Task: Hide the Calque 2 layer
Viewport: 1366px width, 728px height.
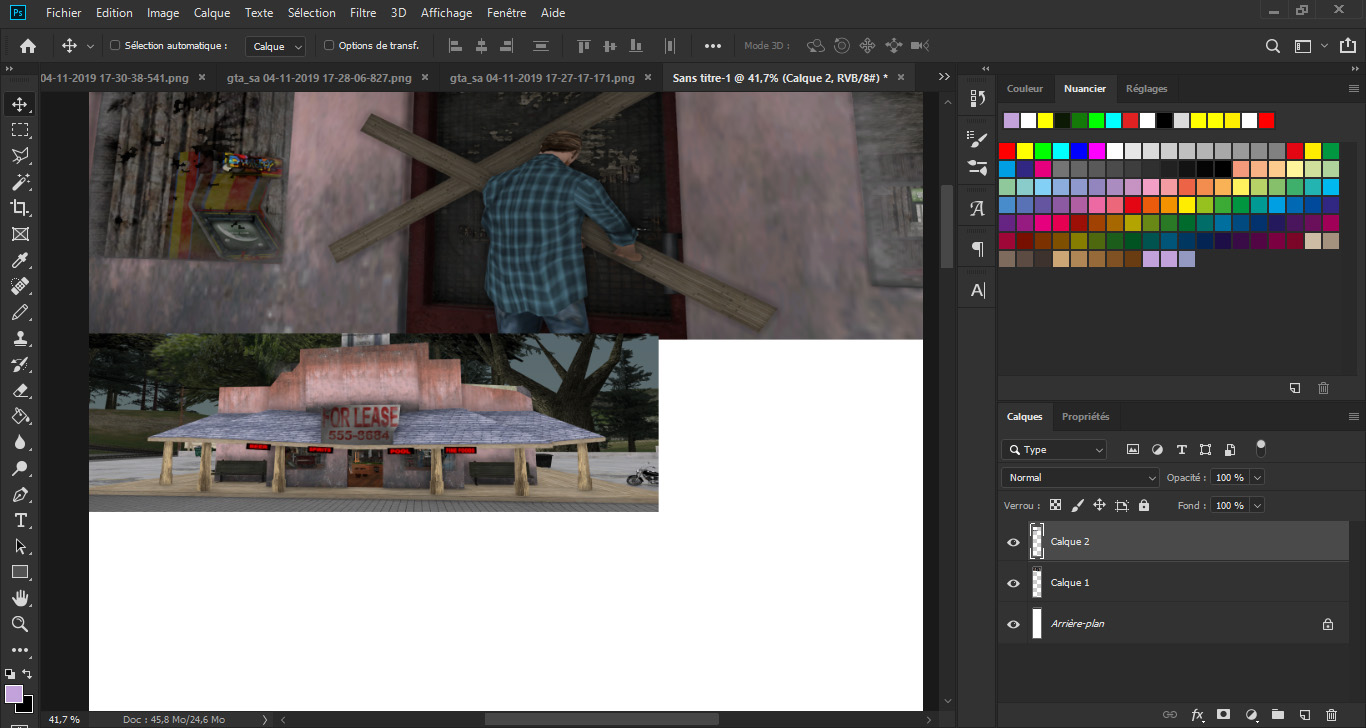Action: click(x=1013, y=542)
